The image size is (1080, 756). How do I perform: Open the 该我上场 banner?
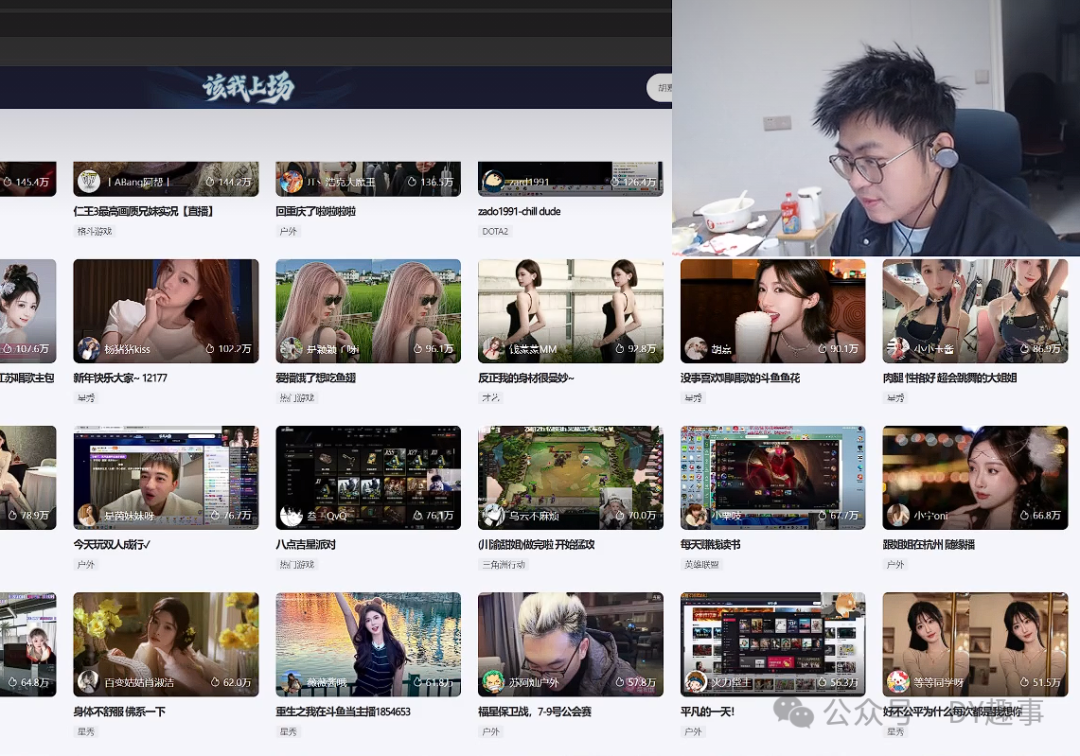tap(248, 87)
